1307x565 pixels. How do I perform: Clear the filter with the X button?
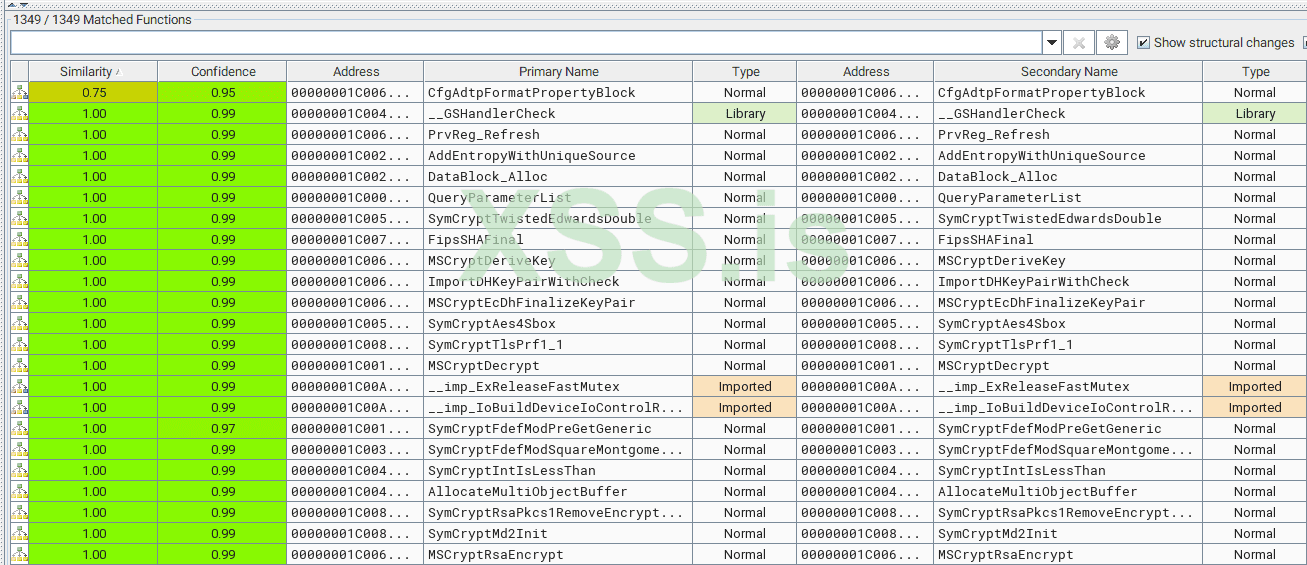(1078, 43)
